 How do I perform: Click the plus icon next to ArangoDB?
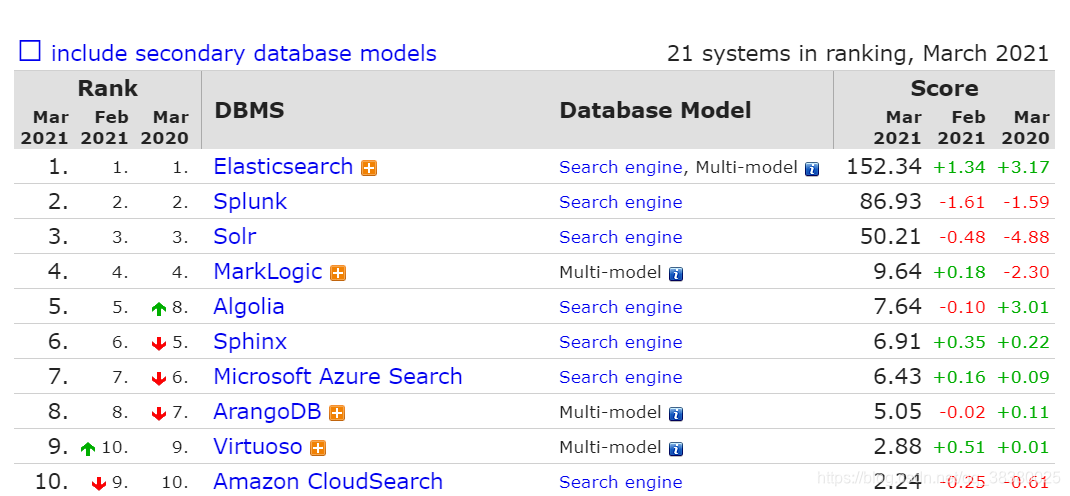pyautogui.click(x=337, y=413)
